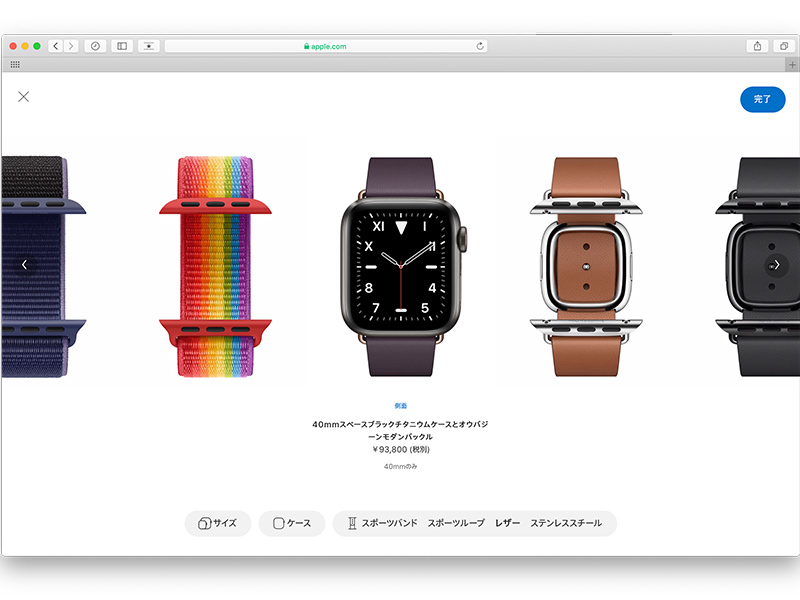Open the ケース case option
Viewport: 800px width, 600px height.
(292, 523)
